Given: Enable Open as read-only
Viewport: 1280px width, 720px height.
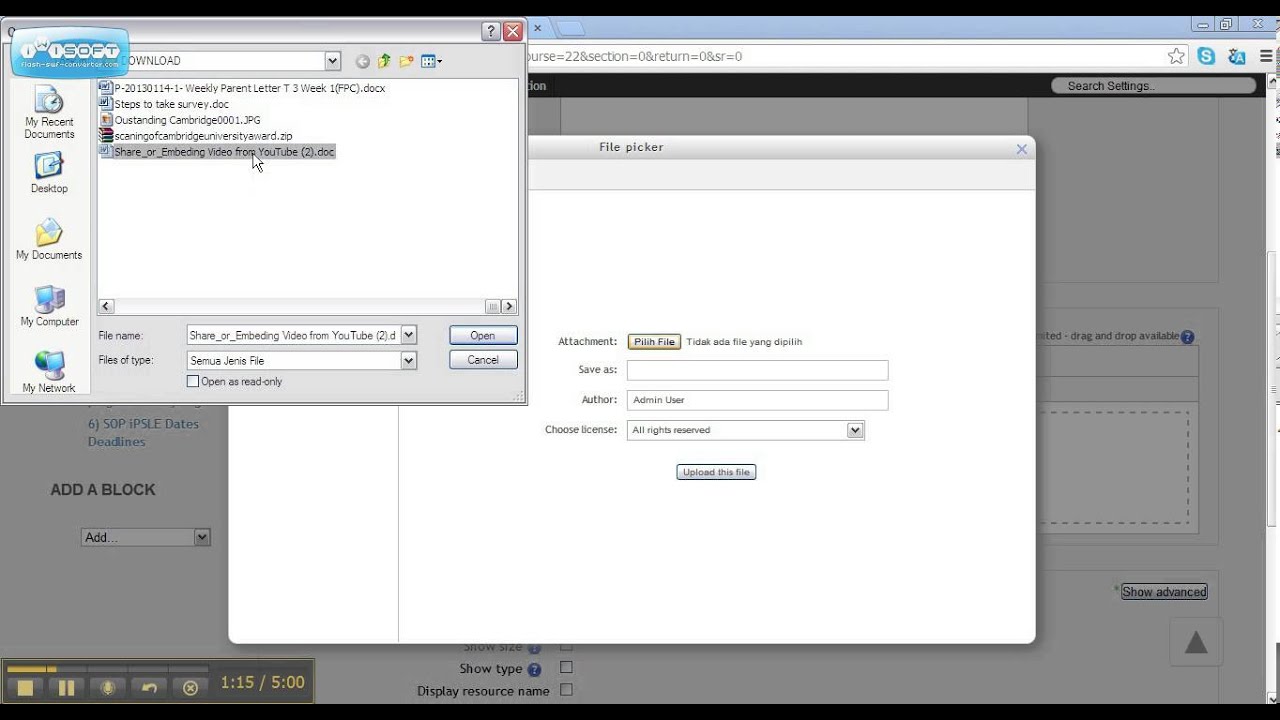Looking at the screenshot, I should 193,382.
